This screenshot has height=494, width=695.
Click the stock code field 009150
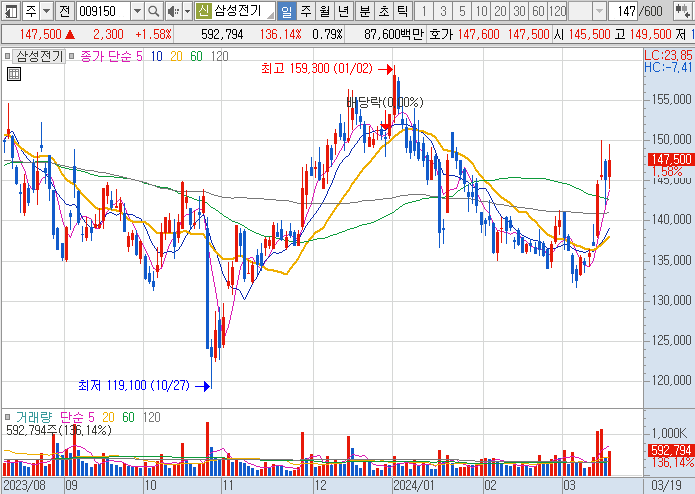pyautogui.click(x=104, y=11)
